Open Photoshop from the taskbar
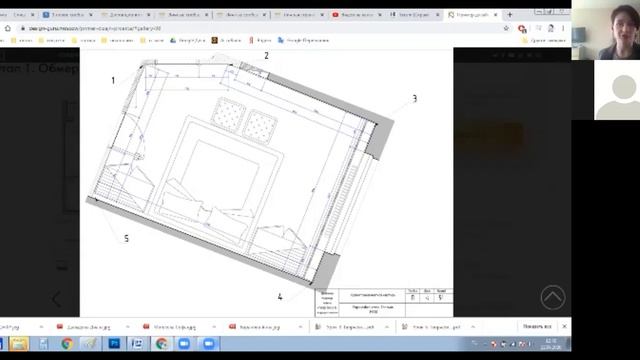Screen dimensions: 640x360 (x=114, y=344)
